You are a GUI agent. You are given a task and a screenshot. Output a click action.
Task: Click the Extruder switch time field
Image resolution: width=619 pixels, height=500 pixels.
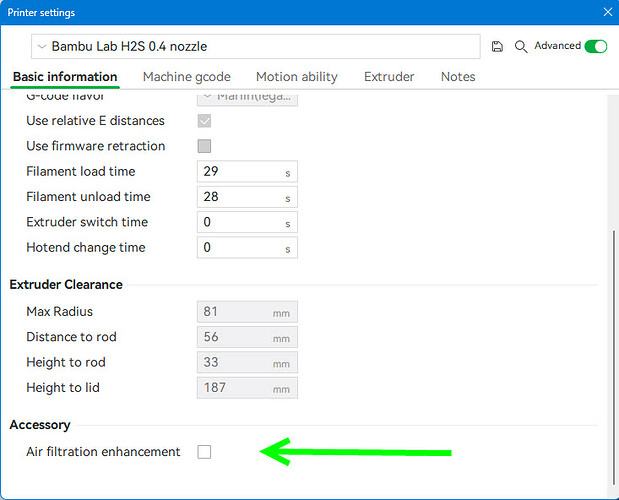tap(248, 222)
